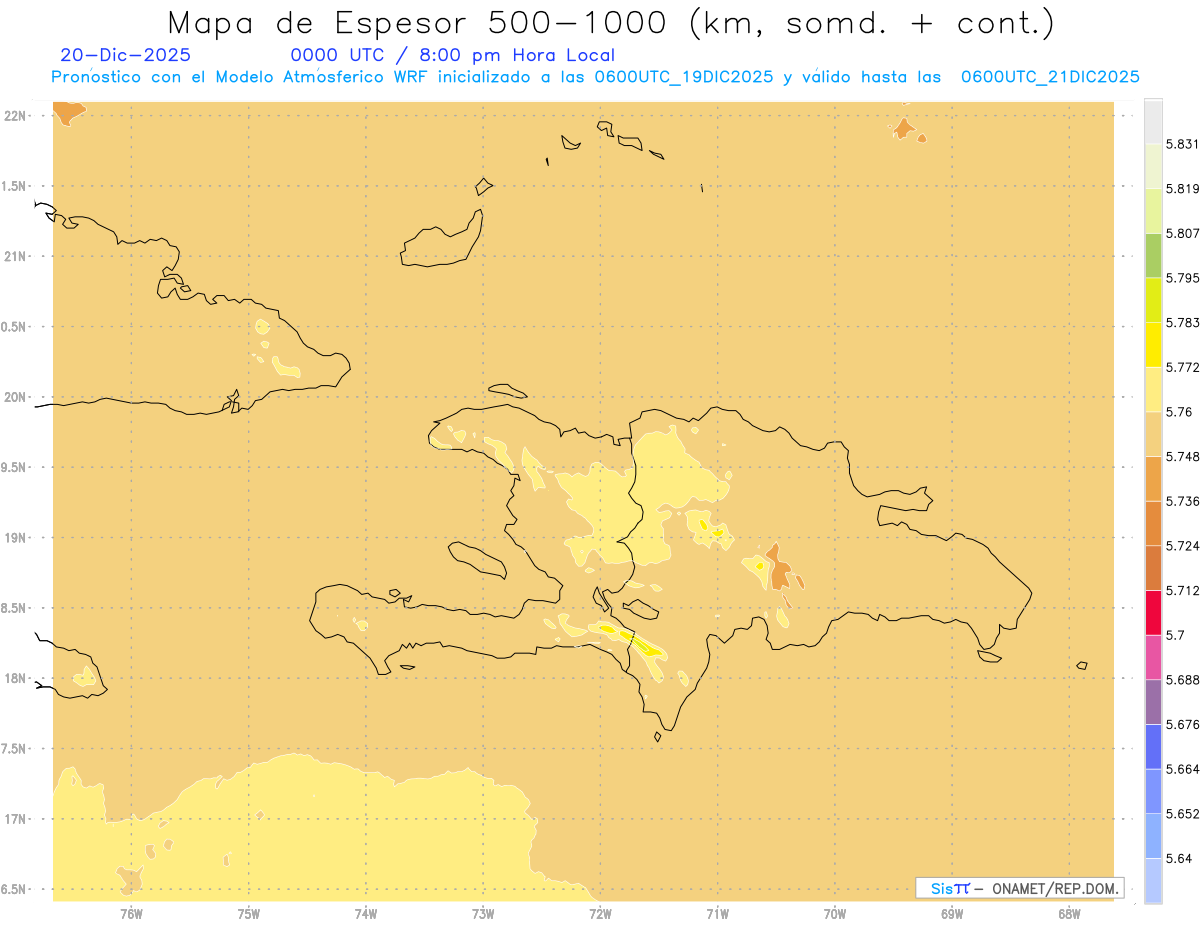Click the tan color bar segment below 5.76

pos(1153,434)
